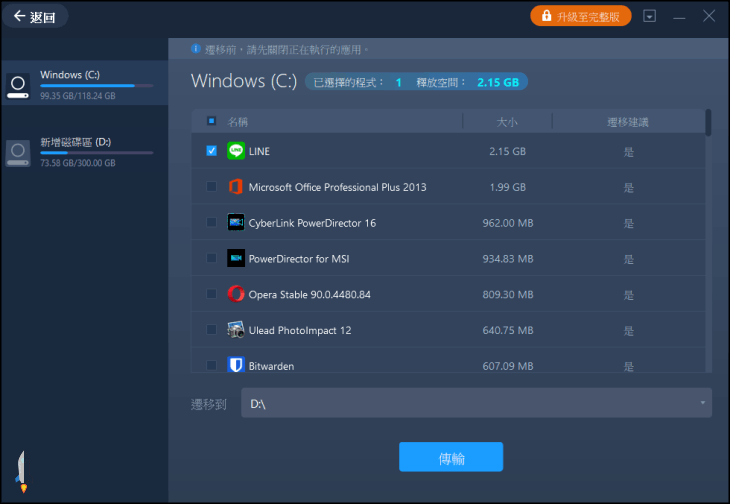Click the Bitwarden shield icon

pos(236,364)
